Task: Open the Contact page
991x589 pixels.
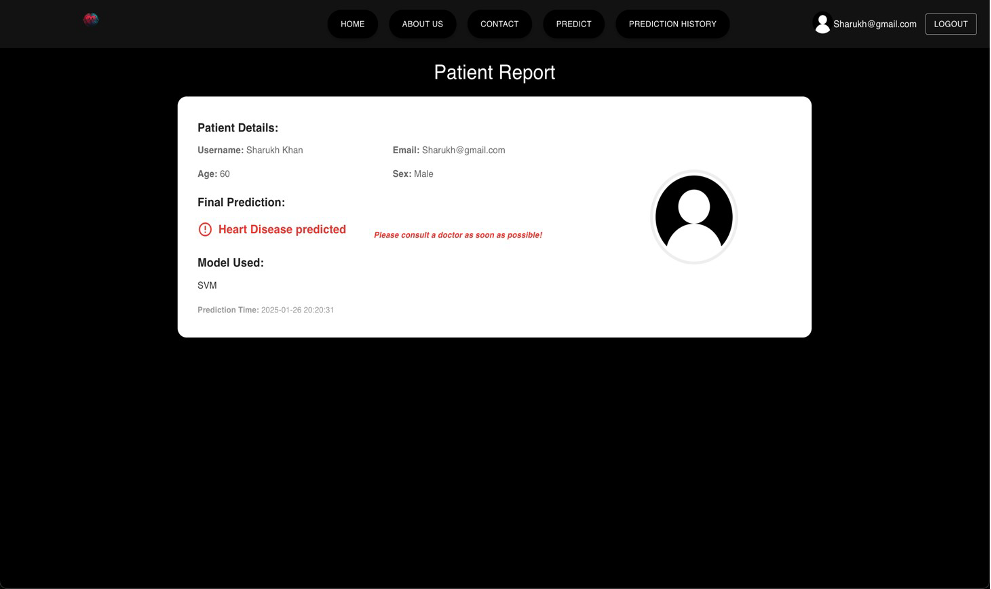Action: [499, 24]
